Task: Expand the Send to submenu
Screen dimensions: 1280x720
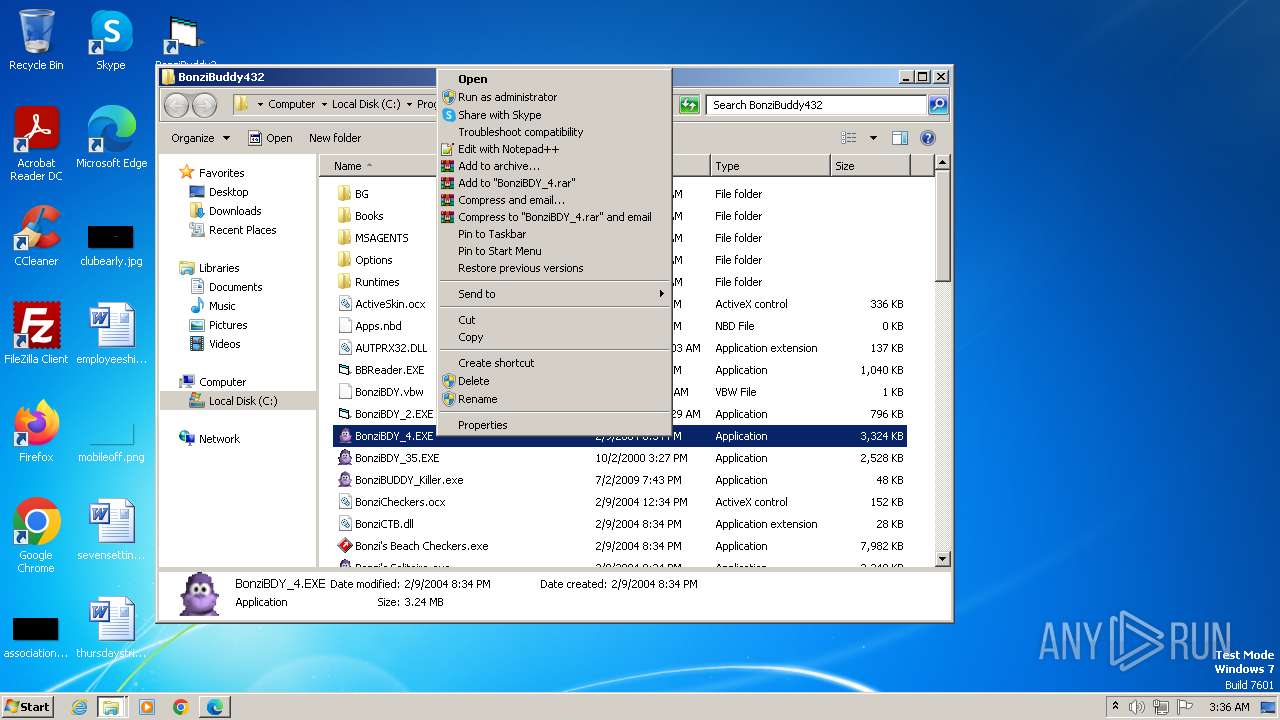Action: click(x=554, y=294)
